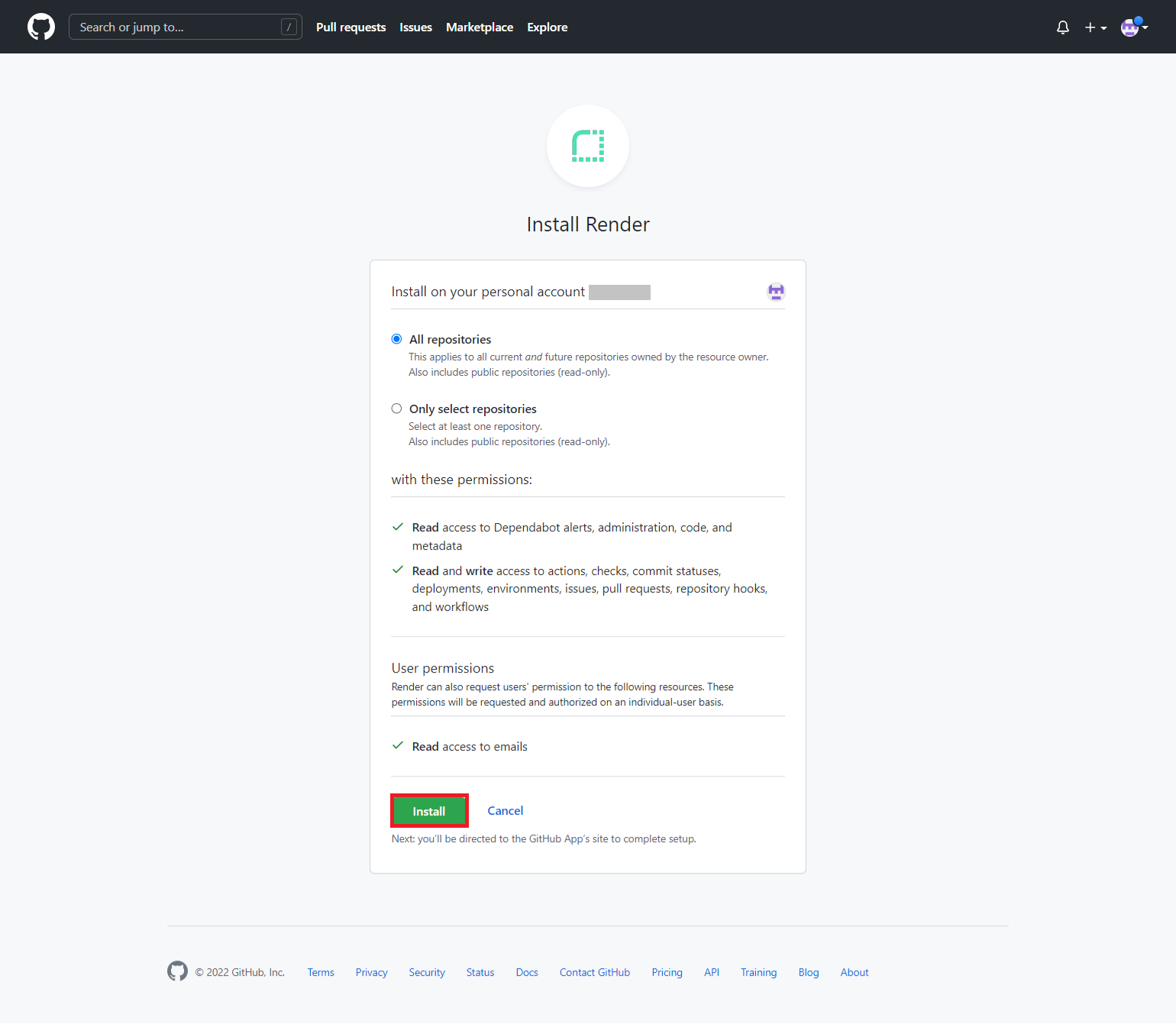The image size is (1176, 1024).
Task: Go to Pull requests
Action: 351,27
